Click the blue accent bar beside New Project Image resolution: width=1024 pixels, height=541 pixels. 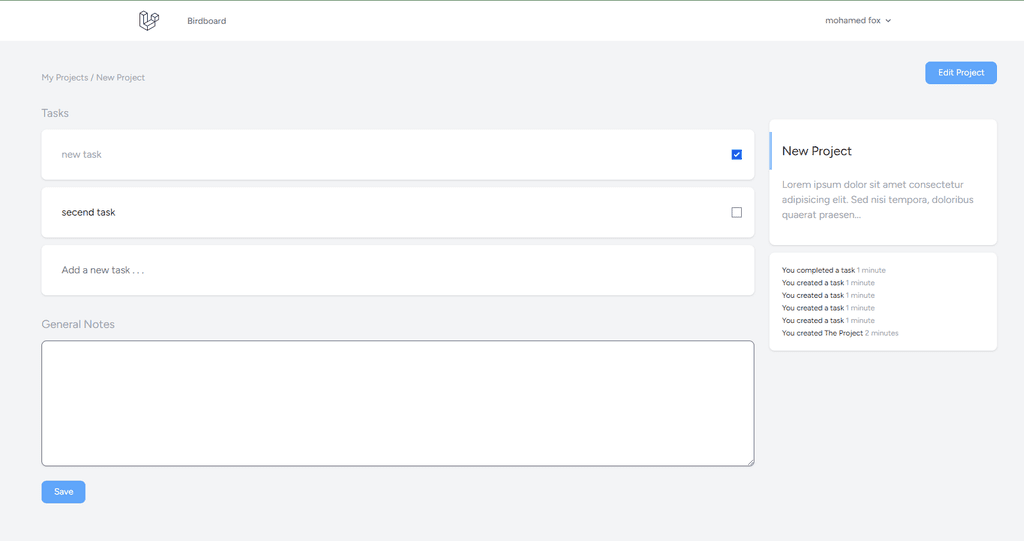[x=771, y=151]
